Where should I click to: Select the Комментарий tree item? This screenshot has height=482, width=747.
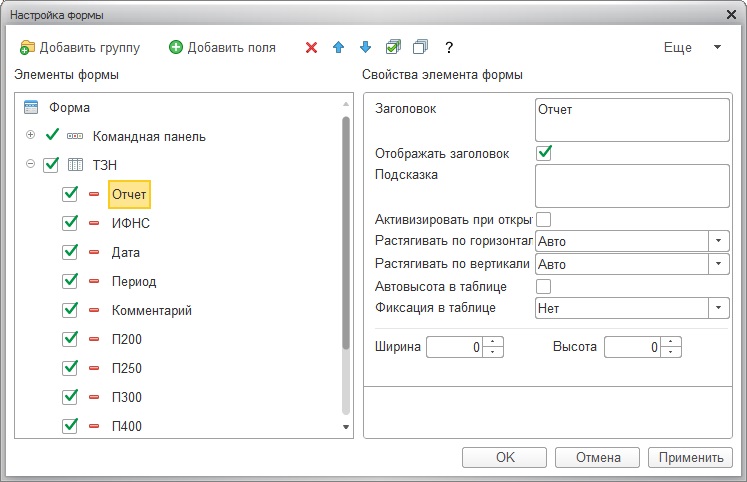(x=151, y=310)
